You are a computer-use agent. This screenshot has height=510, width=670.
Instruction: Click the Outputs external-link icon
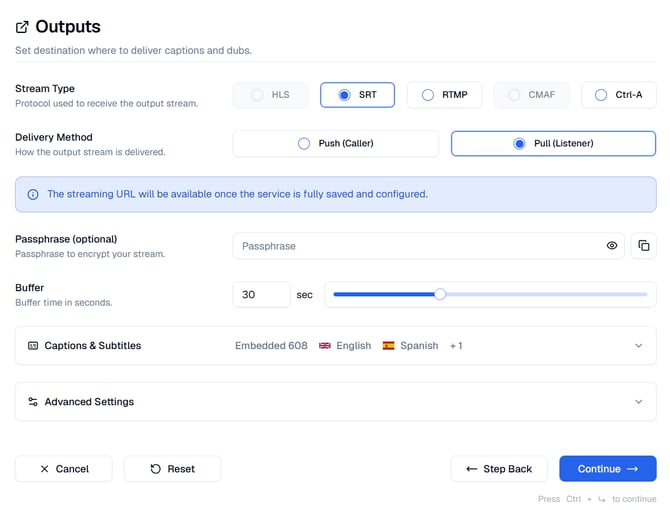[22, 27]
